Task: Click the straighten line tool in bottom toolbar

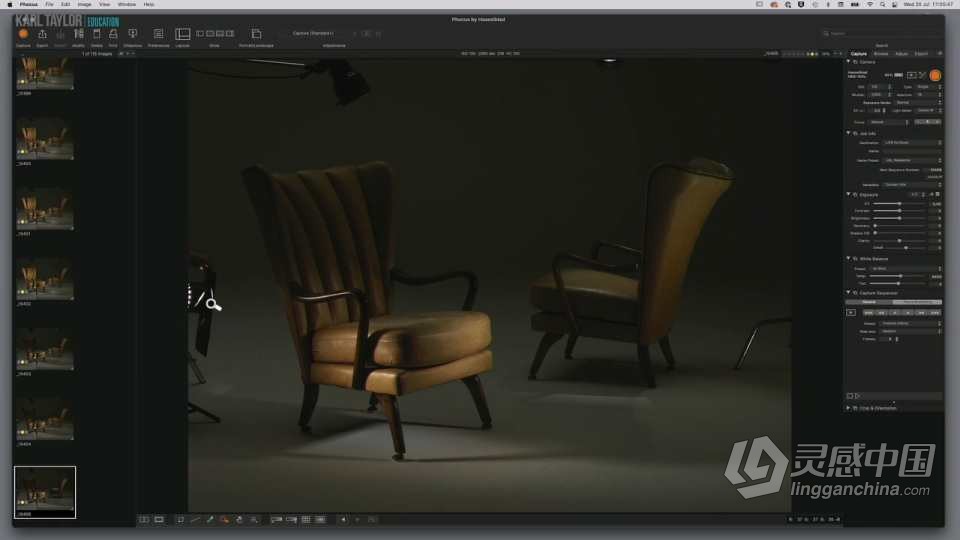Action: (x=195, y=520)
